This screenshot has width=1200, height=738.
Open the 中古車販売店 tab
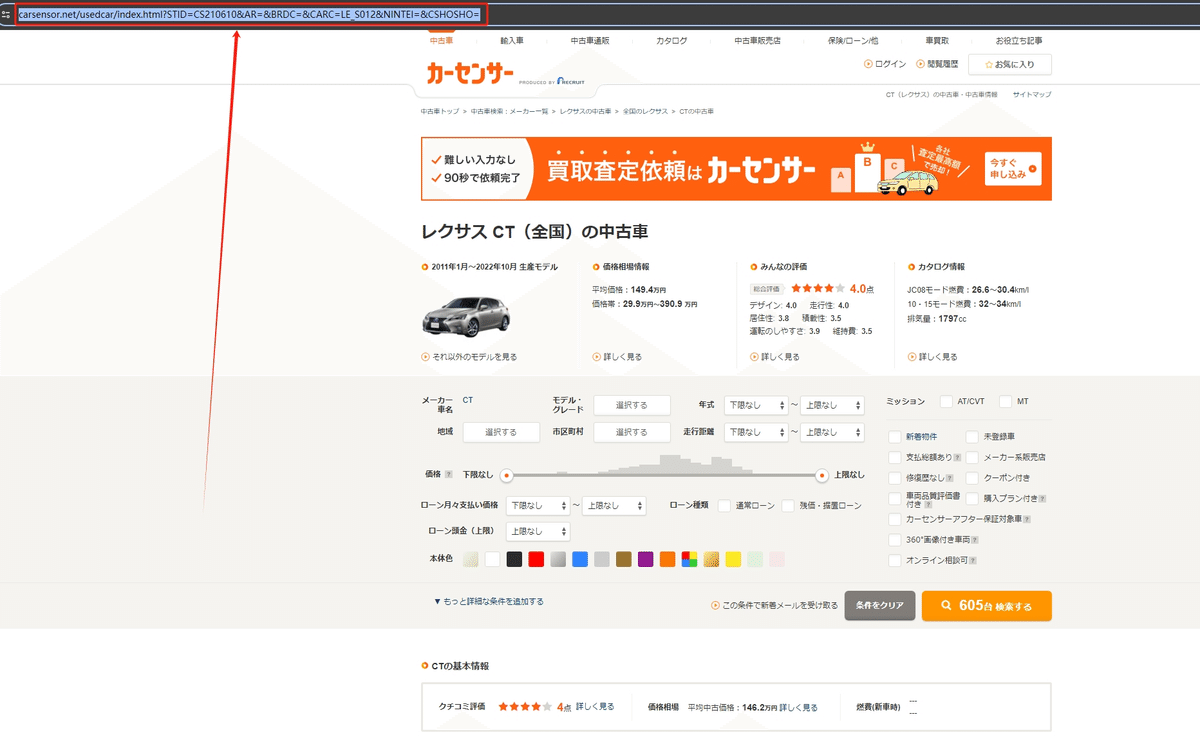pos(757,40)
